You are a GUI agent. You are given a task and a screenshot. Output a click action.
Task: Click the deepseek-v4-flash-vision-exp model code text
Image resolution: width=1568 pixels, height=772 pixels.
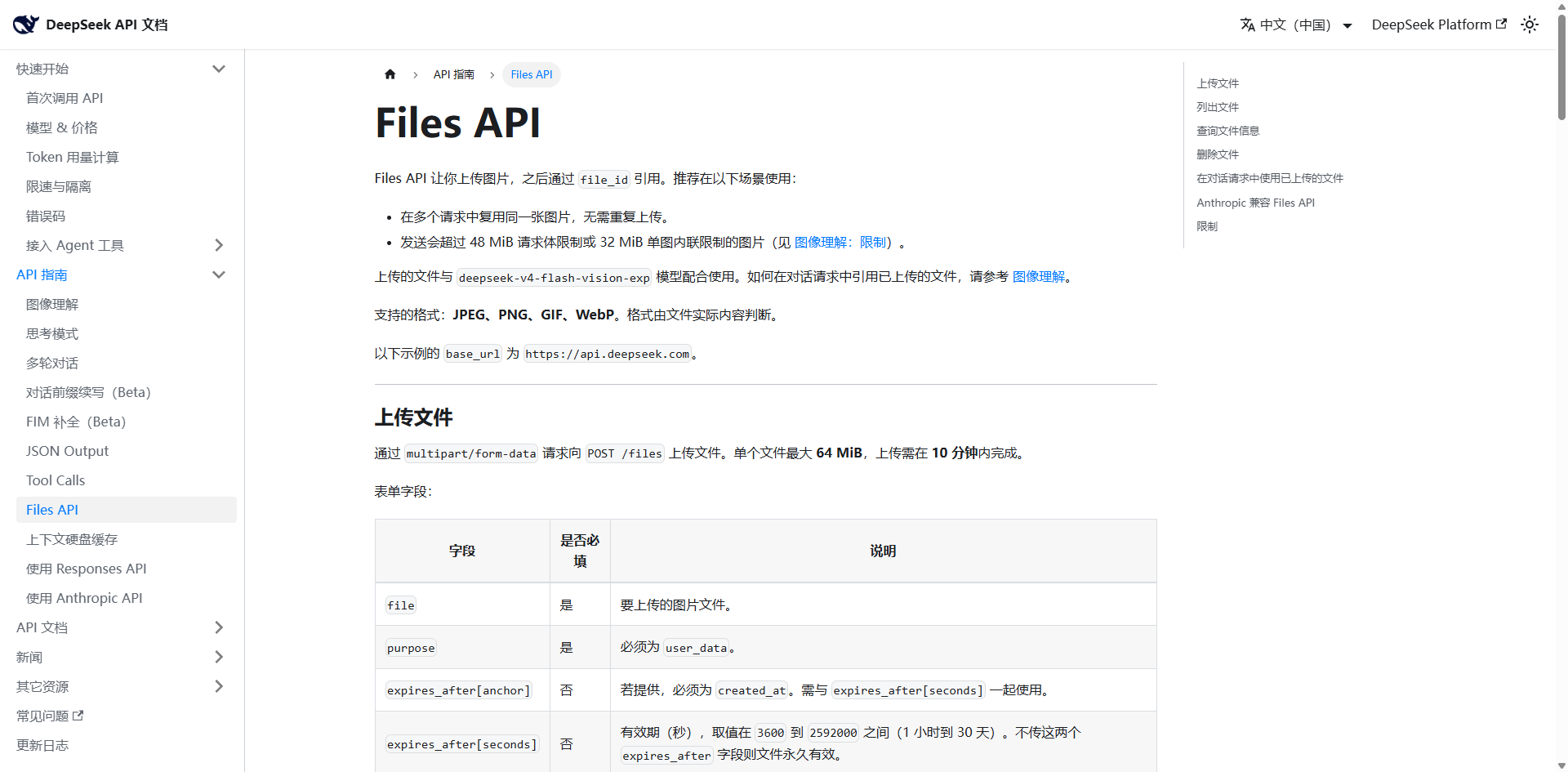tap(555, 278)
